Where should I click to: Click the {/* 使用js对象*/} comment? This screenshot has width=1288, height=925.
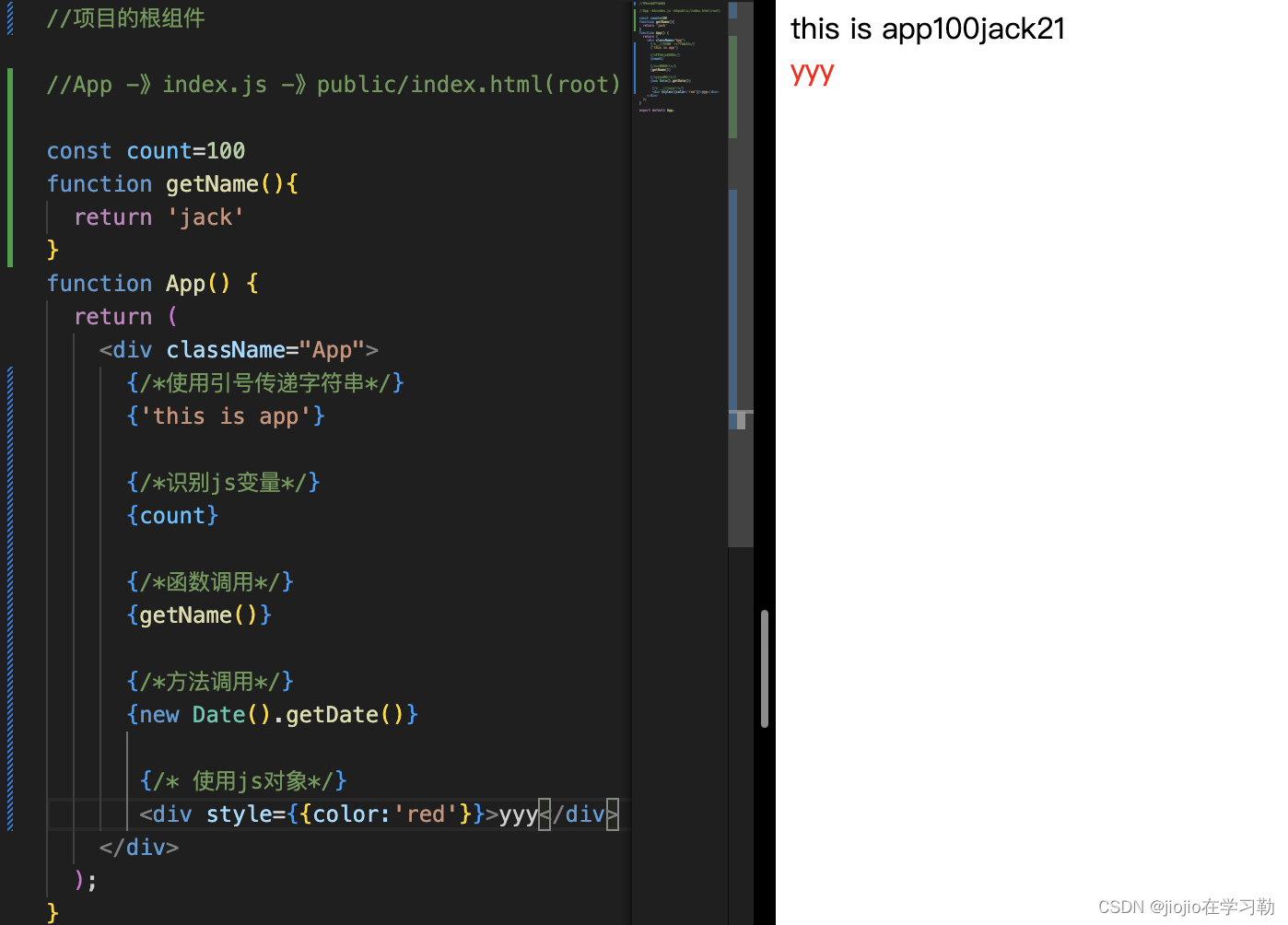tap(243, 781)
